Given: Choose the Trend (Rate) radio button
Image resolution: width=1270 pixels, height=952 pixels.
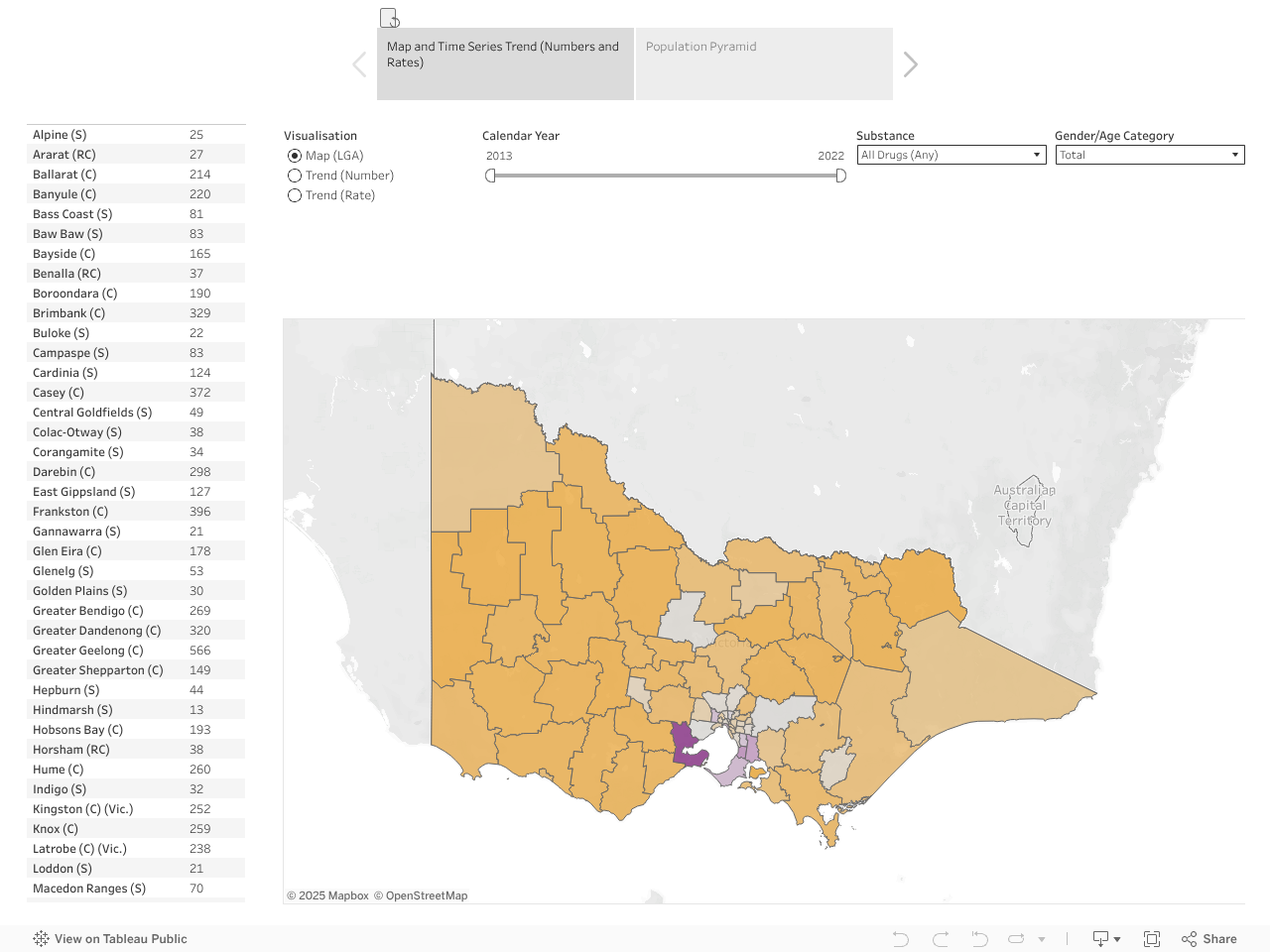Looking at the screenshot, I should click(x=295, y=195).
